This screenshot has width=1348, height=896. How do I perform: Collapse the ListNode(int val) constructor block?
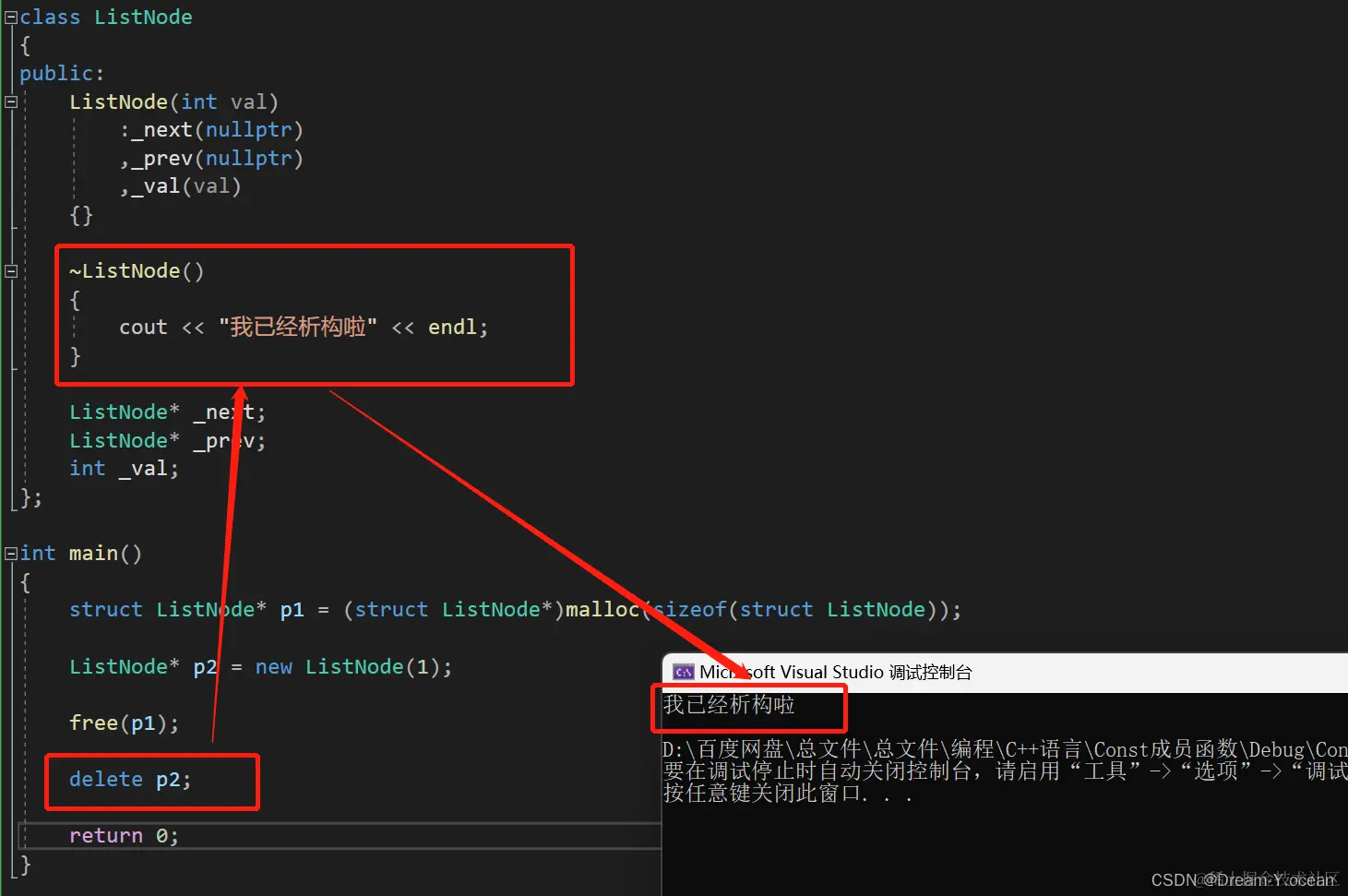[x=11, y=102]
